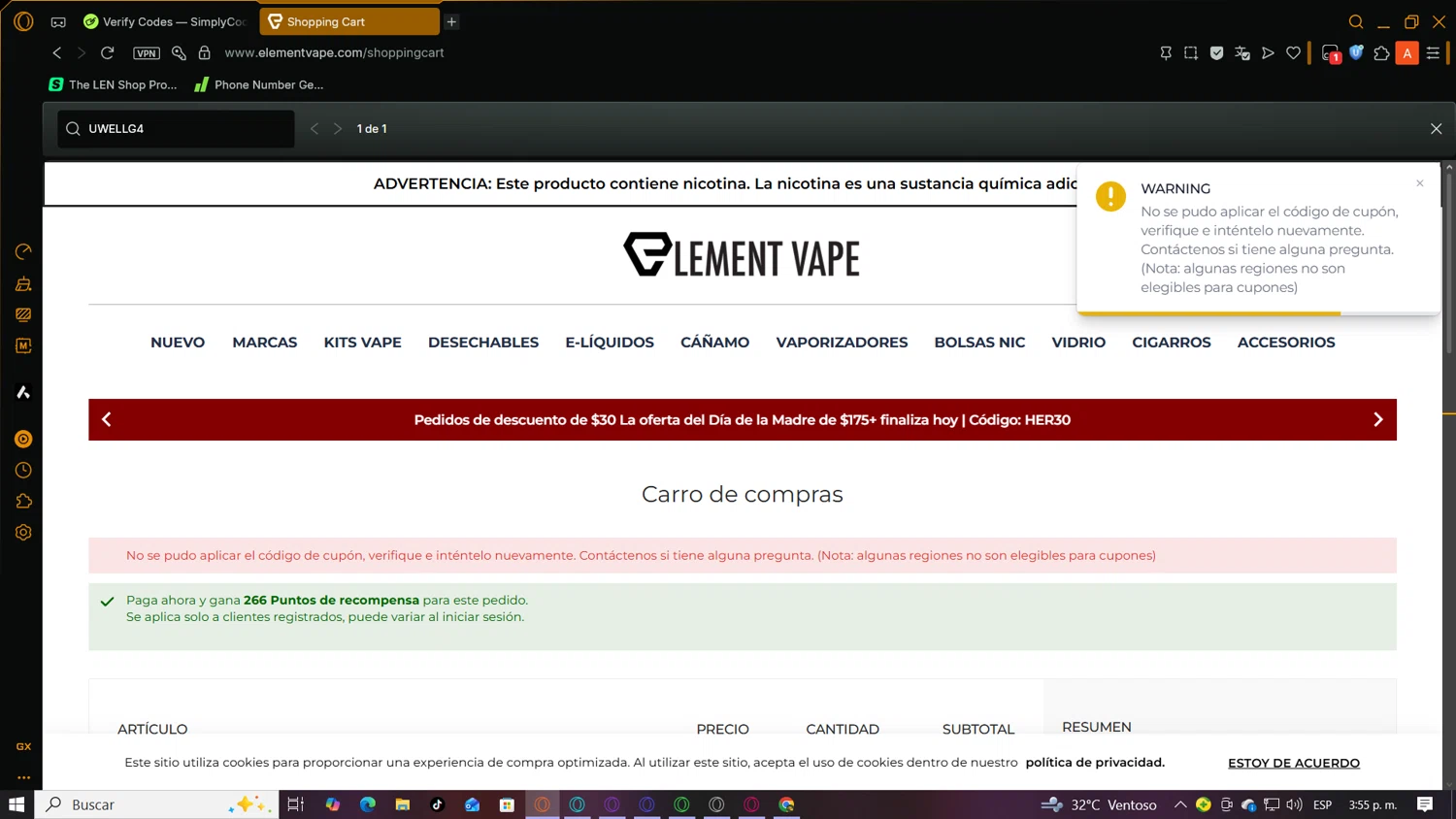Viewport: 1456px width, 819px height.
Task: Show previous promo banner with left arrow
Action: click(x=107, y=419)
